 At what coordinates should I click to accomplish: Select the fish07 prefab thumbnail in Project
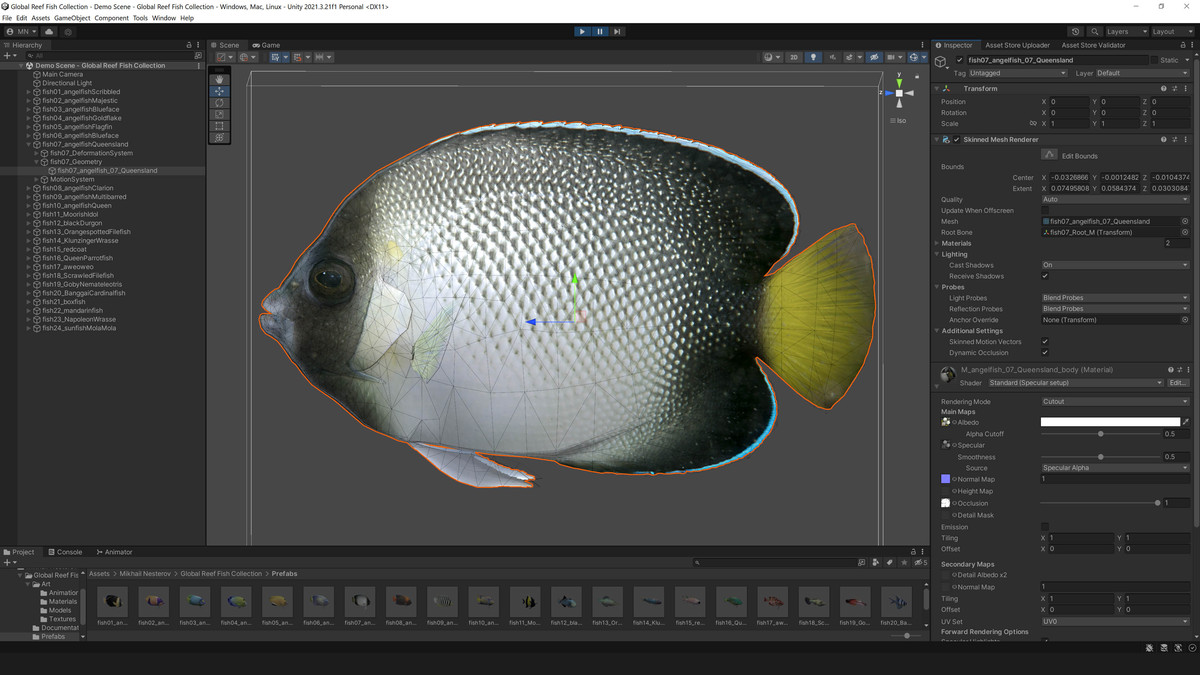359,603
